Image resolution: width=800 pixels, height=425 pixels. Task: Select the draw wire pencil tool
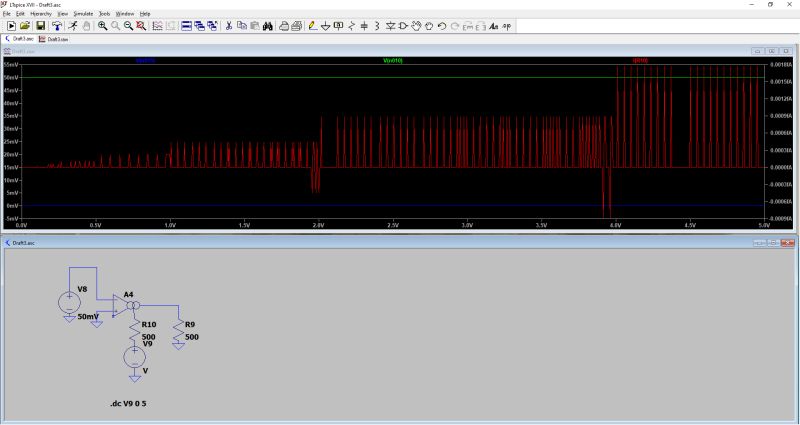[x=313, y=26]
